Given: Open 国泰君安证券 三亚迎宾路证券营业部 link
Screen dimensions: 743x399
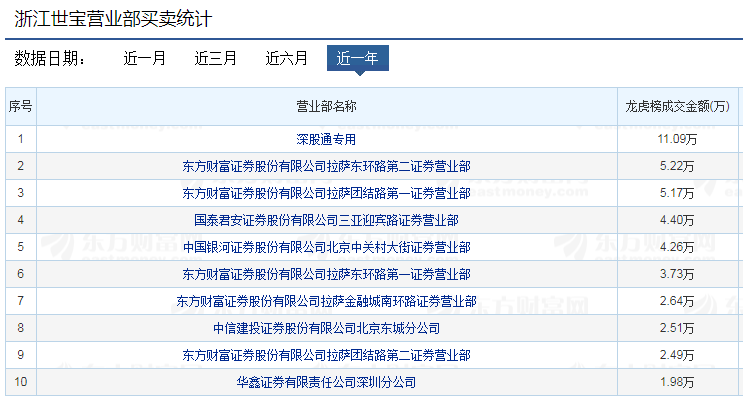Looking at the screenshot, I should click(x=326, y=220).
